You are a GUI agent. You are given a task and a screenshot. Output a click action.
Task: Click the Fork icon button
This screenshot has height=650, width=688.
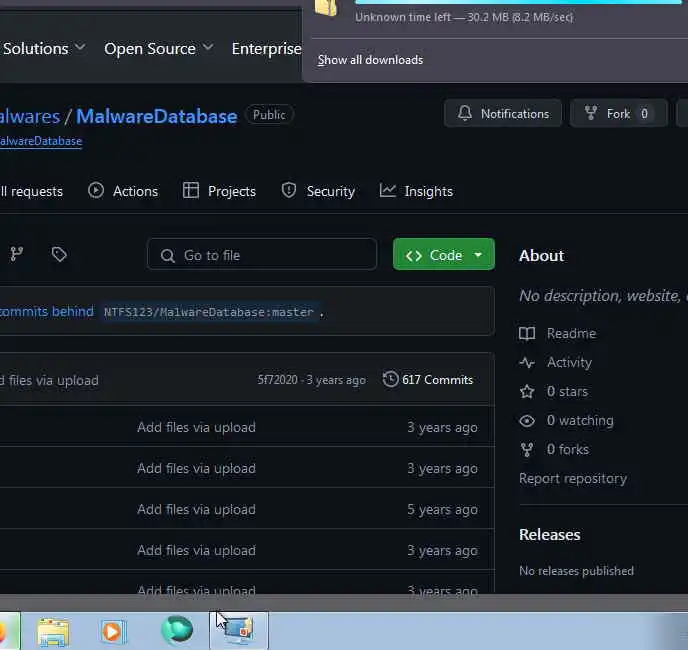click(x=591, y=113)
